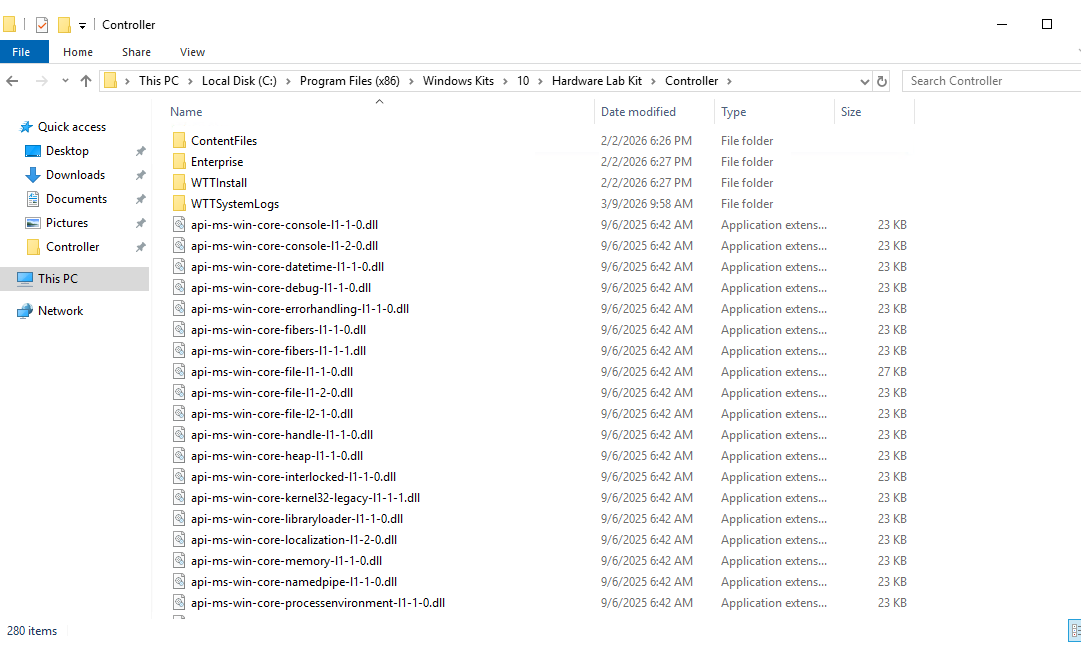Sort by the Date modified column header
This screenshot has width=1081, height=649.
[x=638, y=112]
